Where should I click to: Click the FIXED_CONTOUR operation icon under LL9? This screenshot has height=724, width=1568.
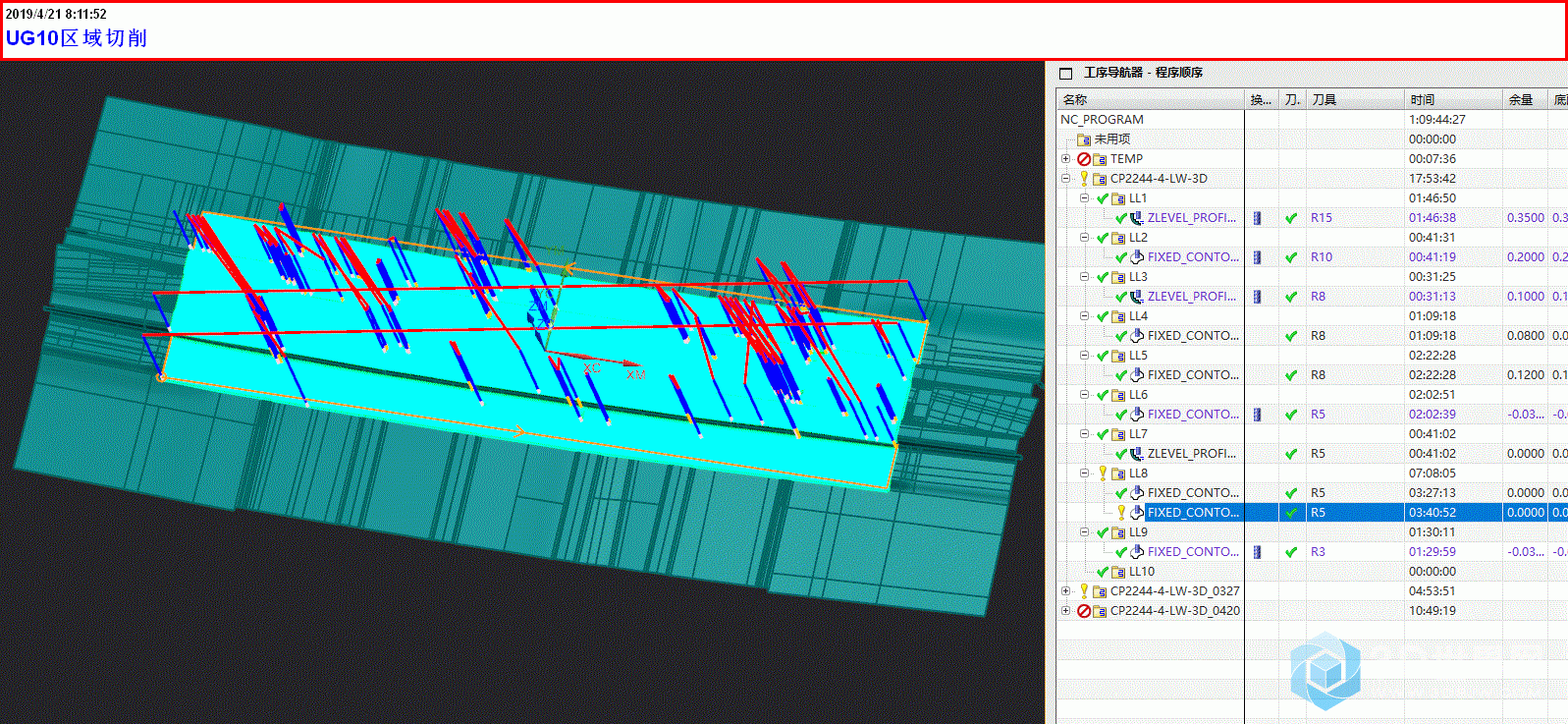coord(1137,552)
